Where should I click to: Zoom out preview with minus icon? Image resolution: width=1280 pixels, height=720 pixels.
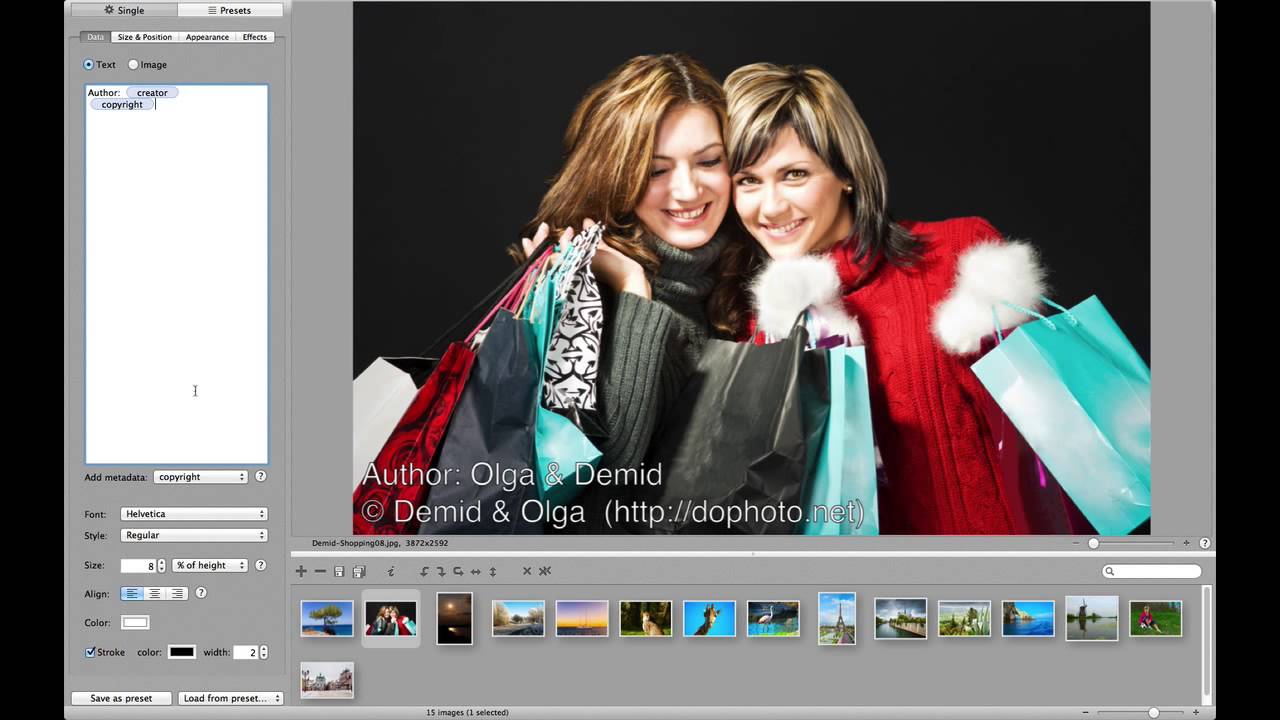(1076, 543)
